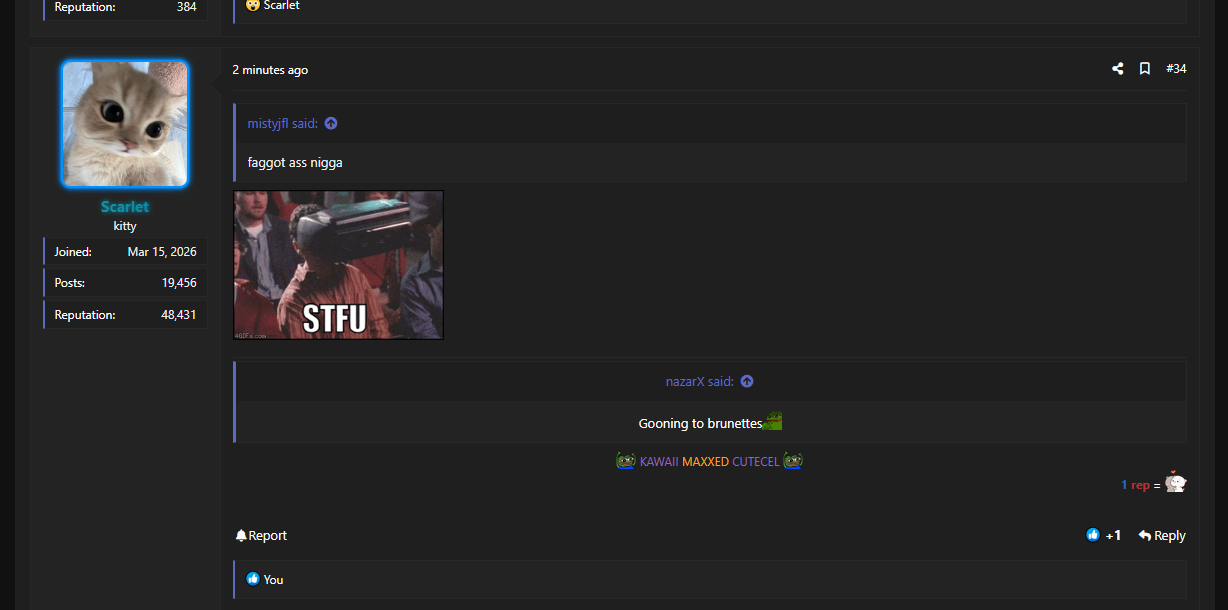
Task: Bookmark post #34 with the bookmark icon
Action: [1145, 69]
